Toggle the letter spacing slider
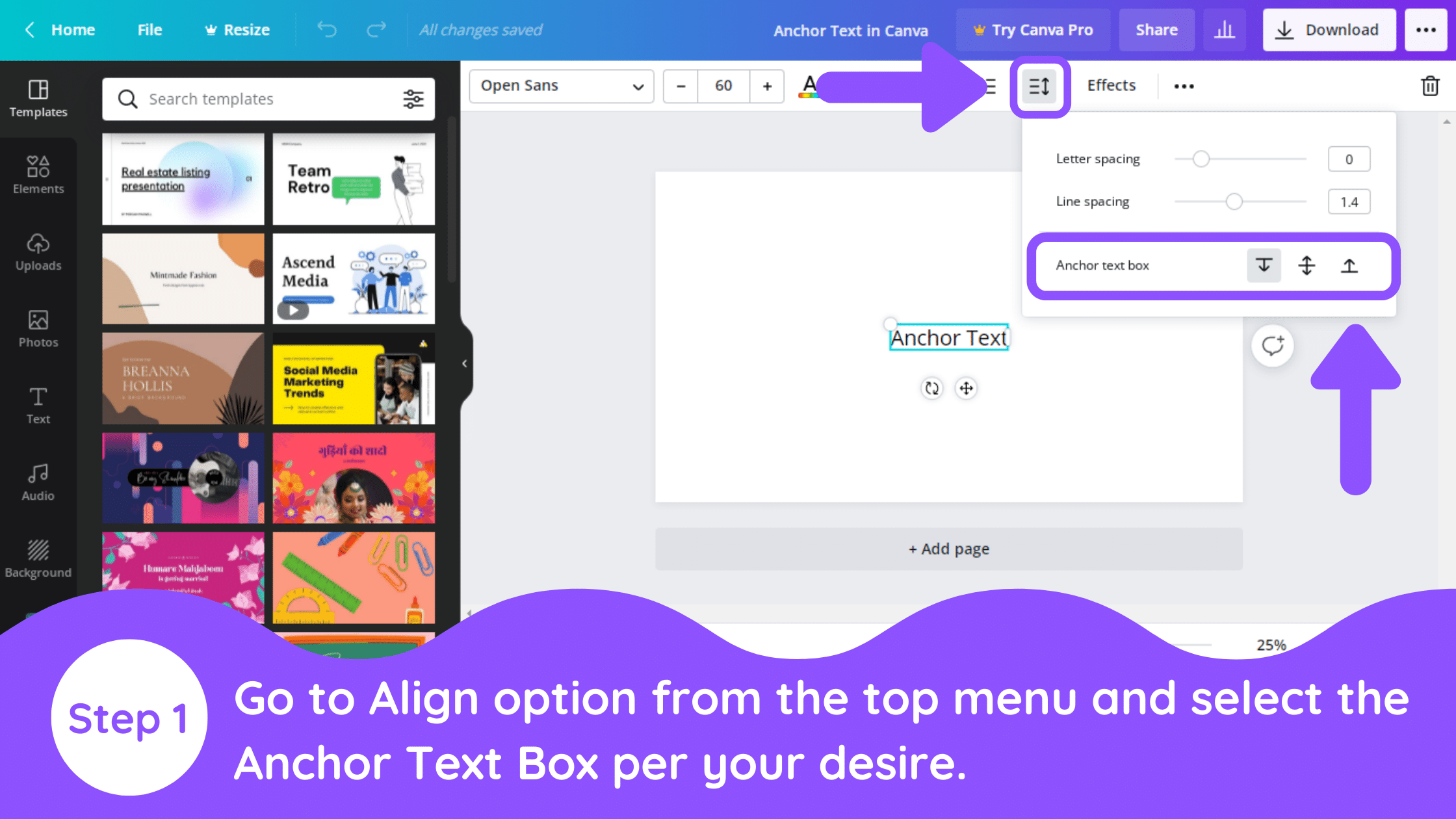This screenshot has height=819, width=1456. point(1200,159)
